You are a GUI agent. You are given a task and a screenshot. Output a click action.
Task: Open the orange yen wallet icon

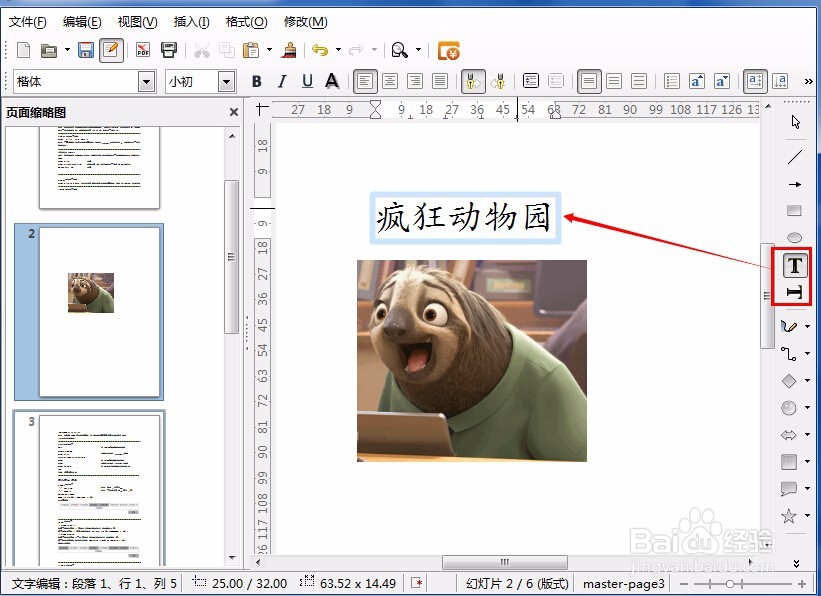448,51
